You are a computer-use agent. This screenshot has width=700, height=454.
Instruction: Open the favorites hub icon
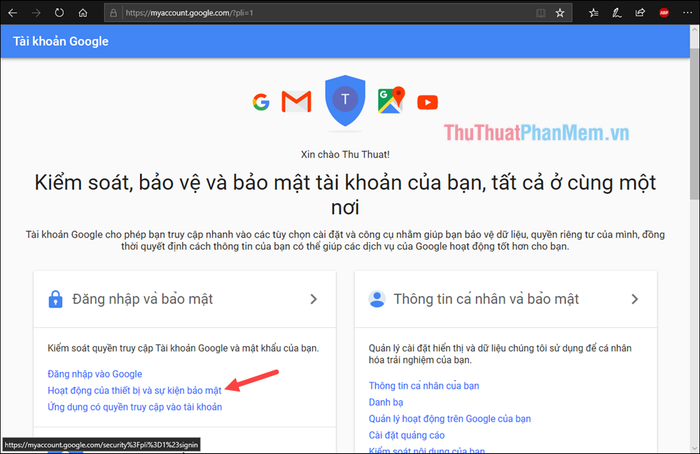593,13
